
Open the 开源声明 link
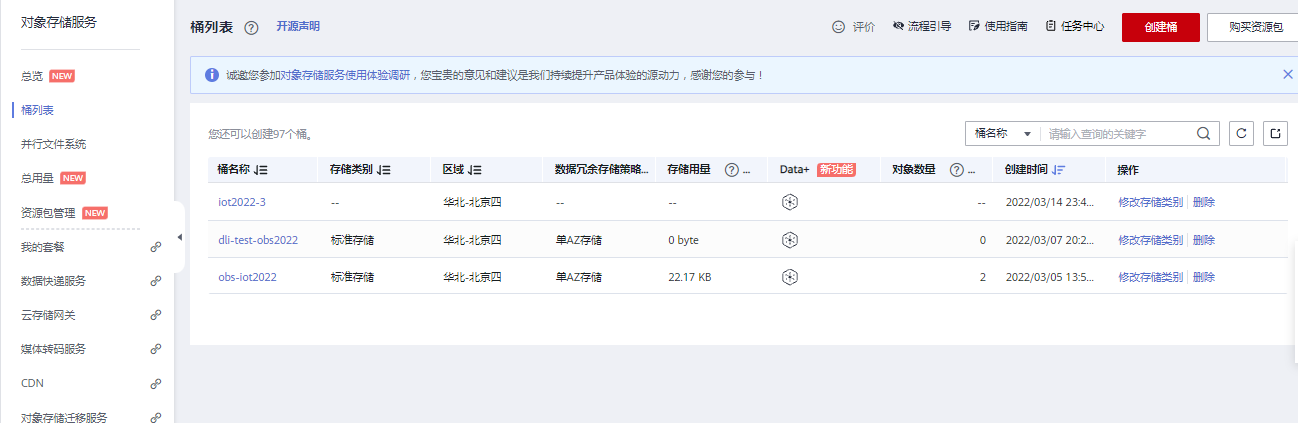coord(298,27)
